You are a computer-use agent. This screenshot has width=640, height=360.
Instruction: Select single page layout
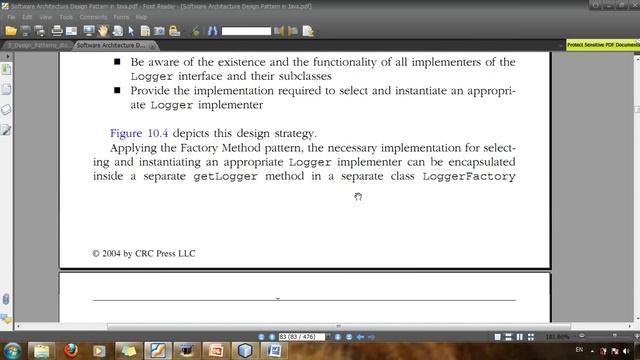(x=497, y=337)
